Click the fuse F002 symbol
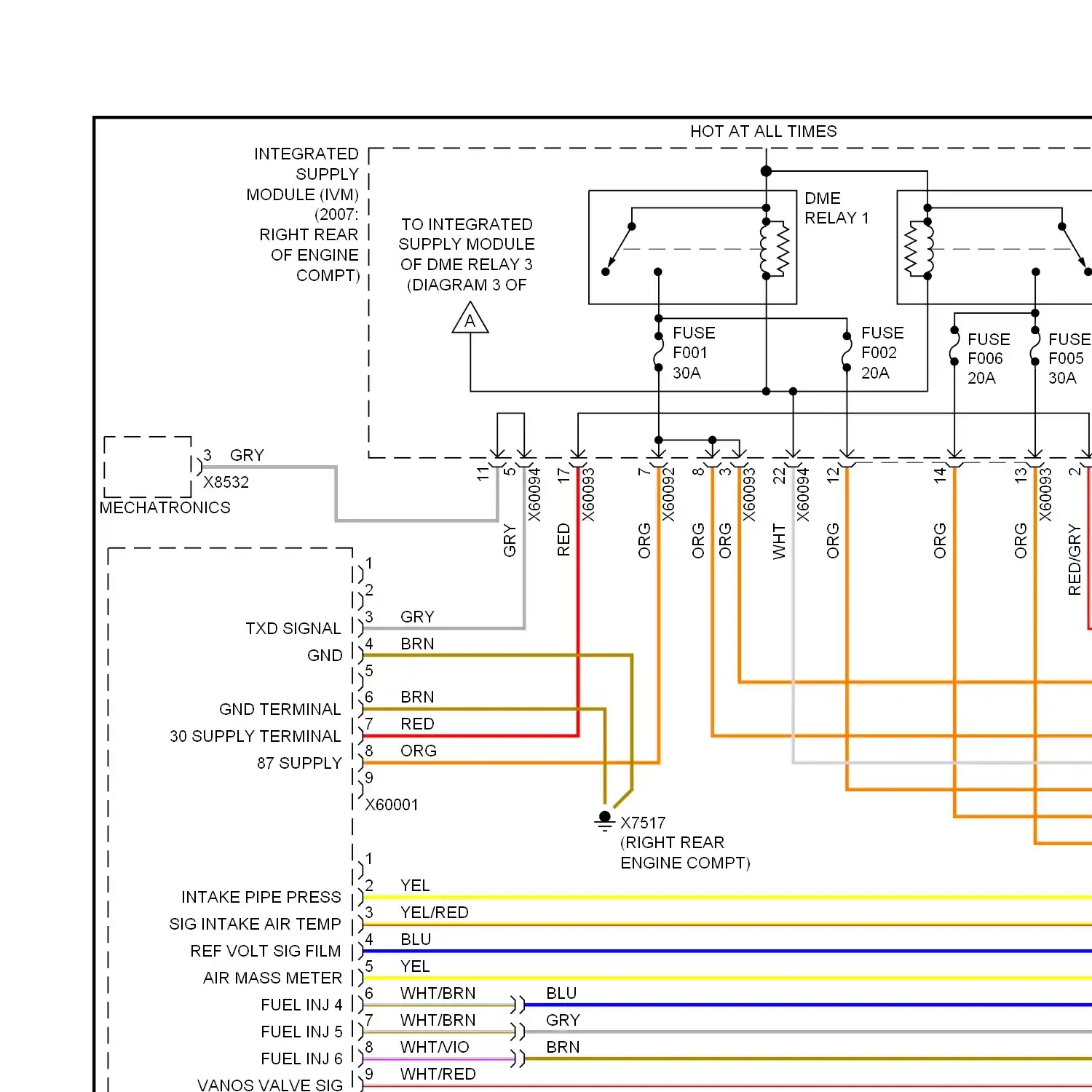The height and width of the screenshot is (1092, 1092). 847,352
